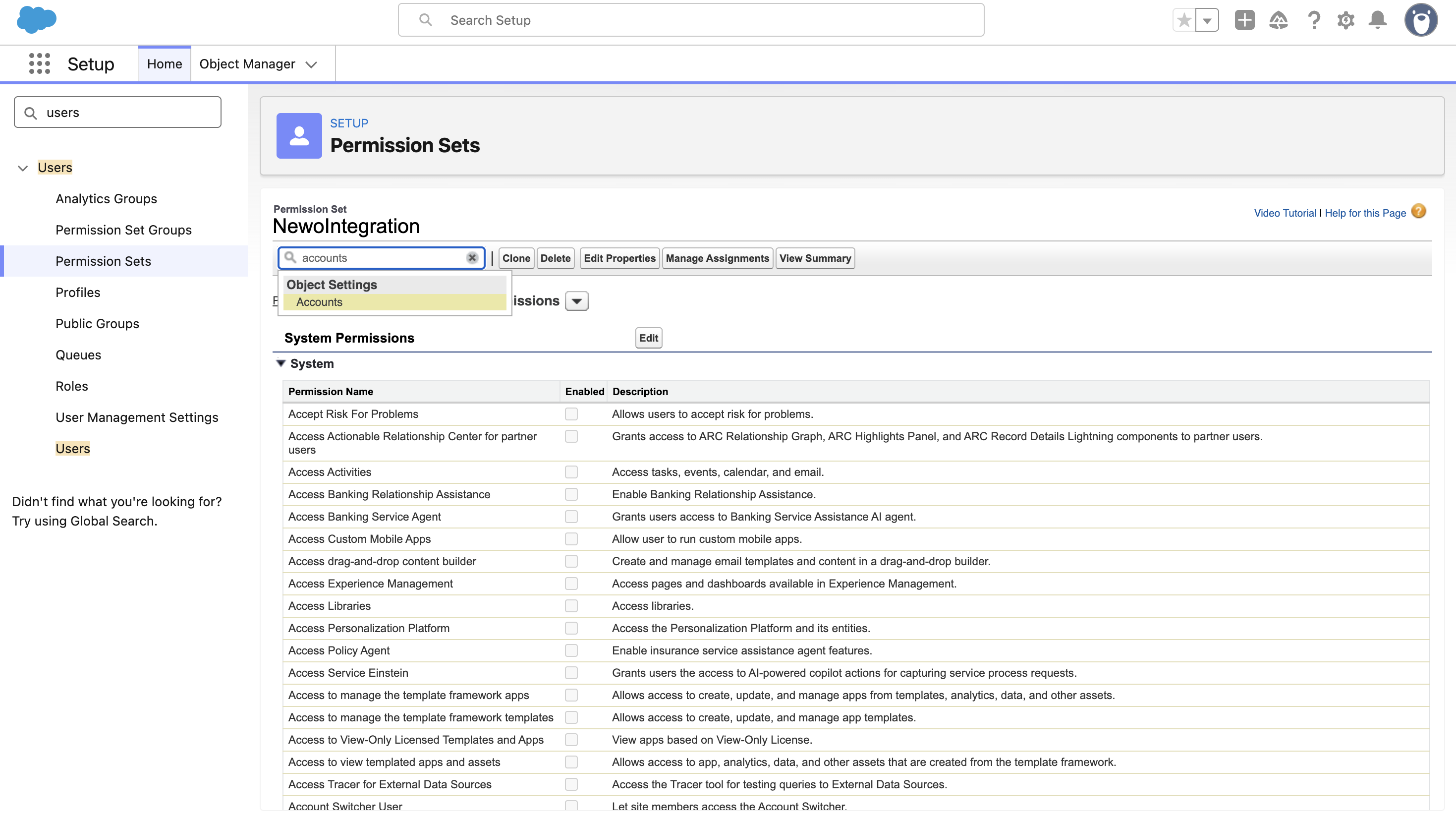
Task: Open Queues in the sidebar
Action: (79, 355)
